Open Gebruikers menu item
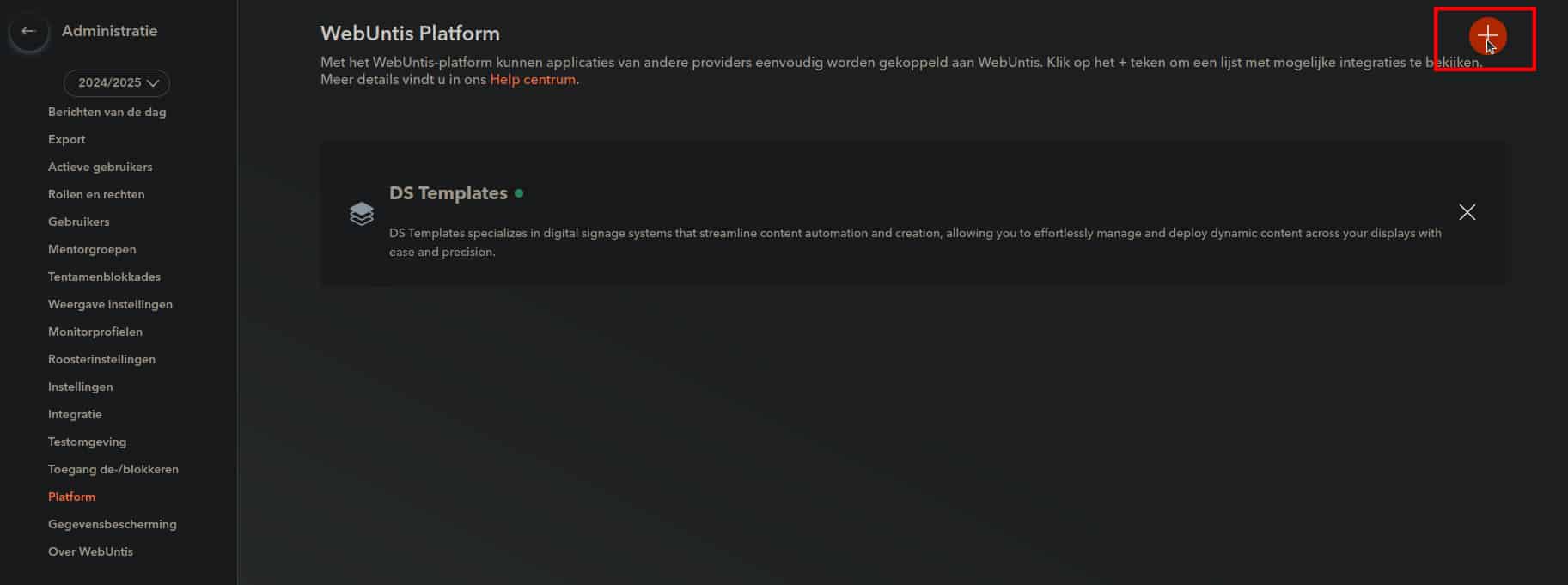Viewport: 1568px width, 585px height. 79,222
